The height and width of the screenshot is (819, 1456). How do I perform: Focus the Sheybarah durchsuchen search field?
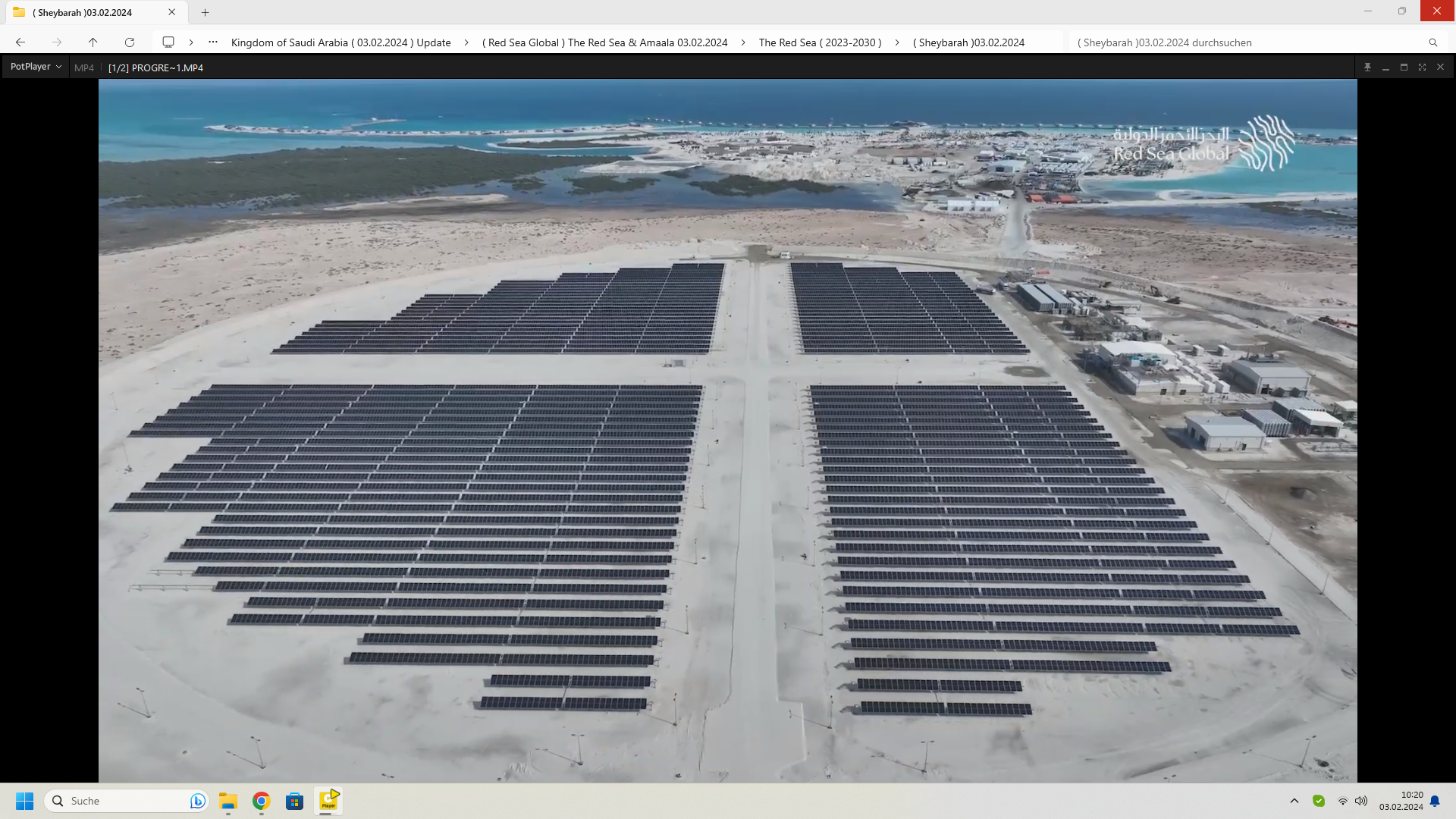click(x=1247, y=42)
